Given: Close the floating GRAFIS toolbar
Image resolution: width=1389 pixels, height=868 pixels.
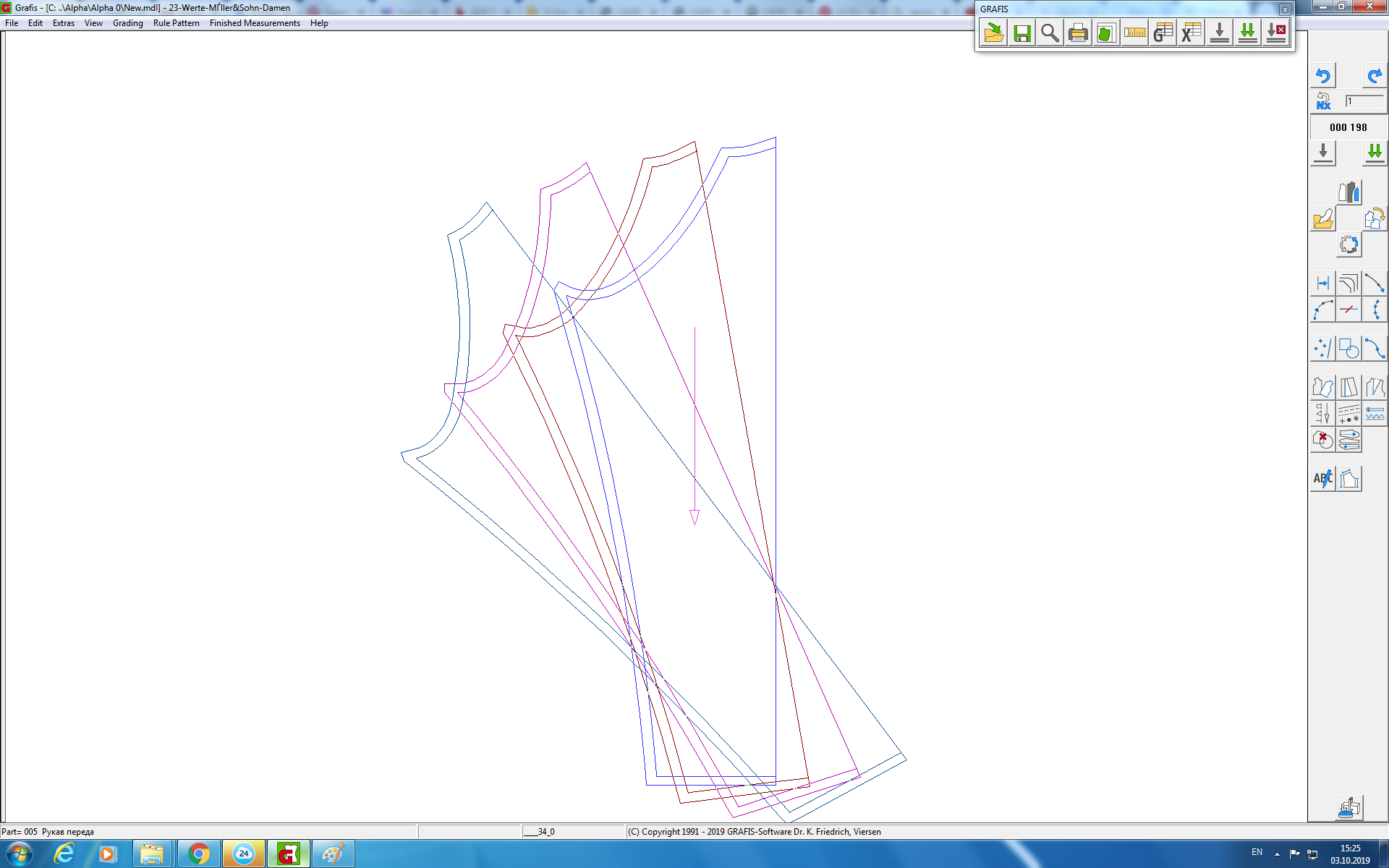Looking at the screenshot, I should (1285, 9).
